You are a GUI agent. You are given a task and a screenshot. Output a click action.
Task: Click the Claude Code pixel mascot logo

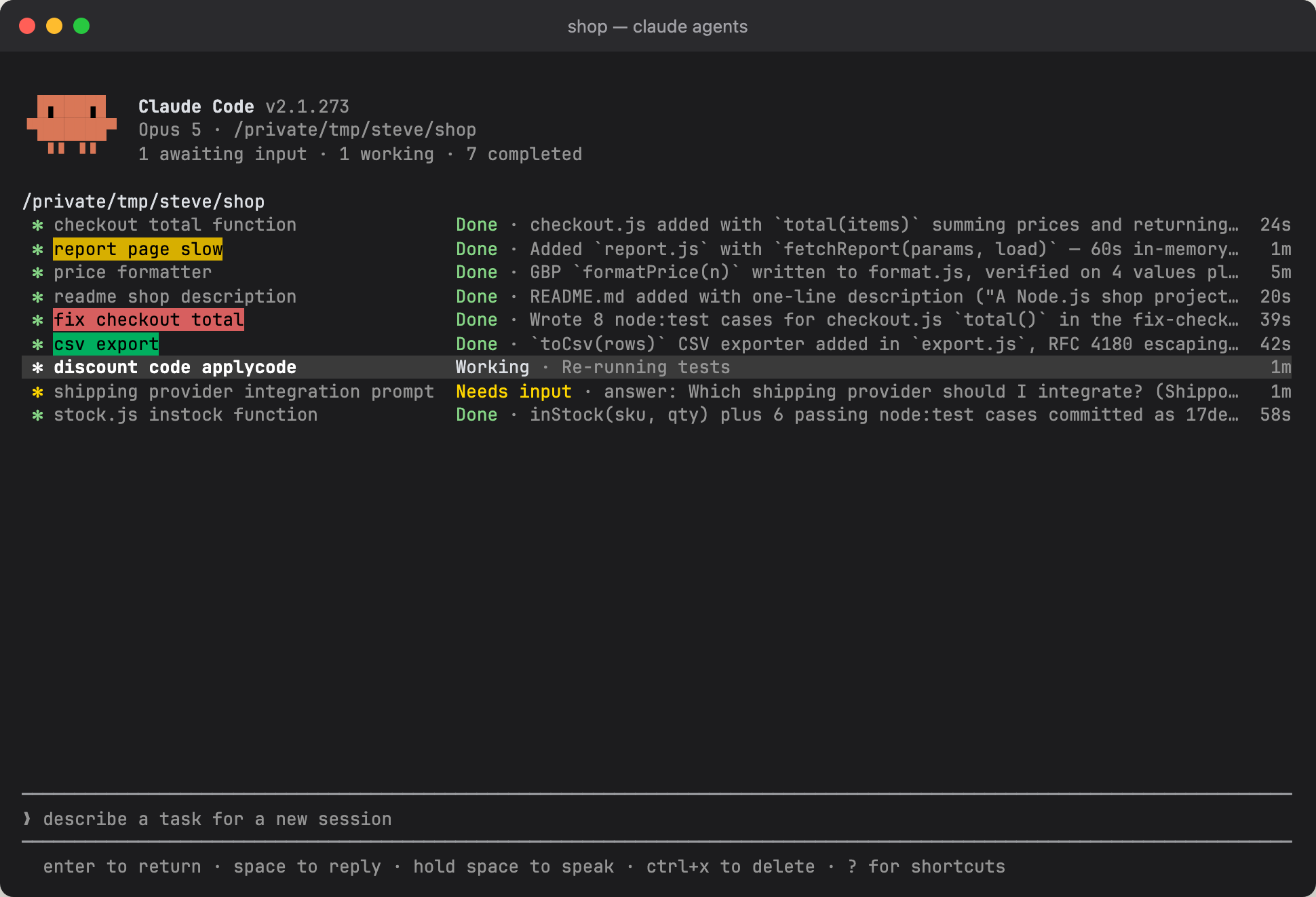click(x=71, y=125)
